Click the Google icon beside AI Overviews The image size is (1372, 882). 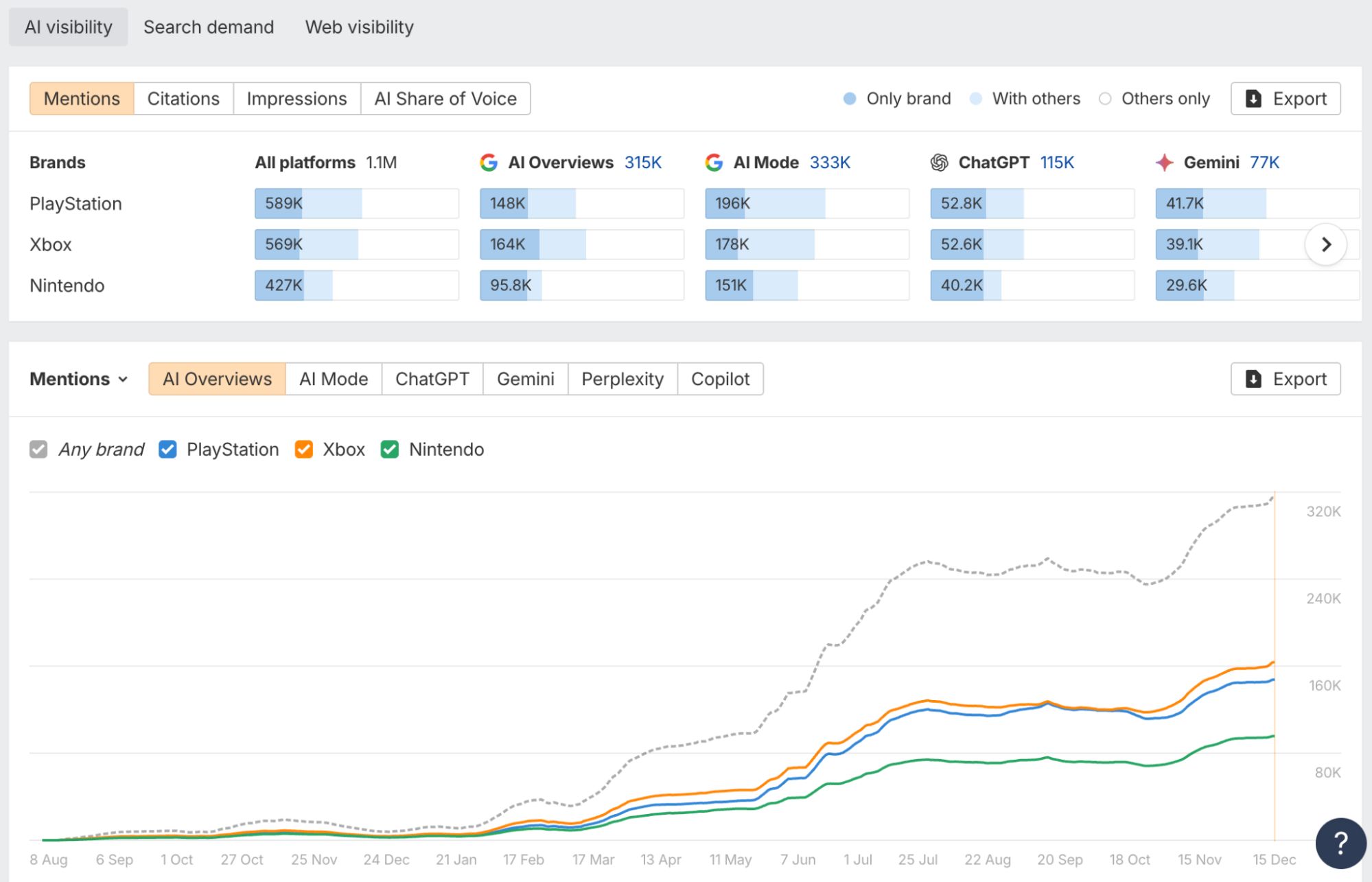click(489, 163)
